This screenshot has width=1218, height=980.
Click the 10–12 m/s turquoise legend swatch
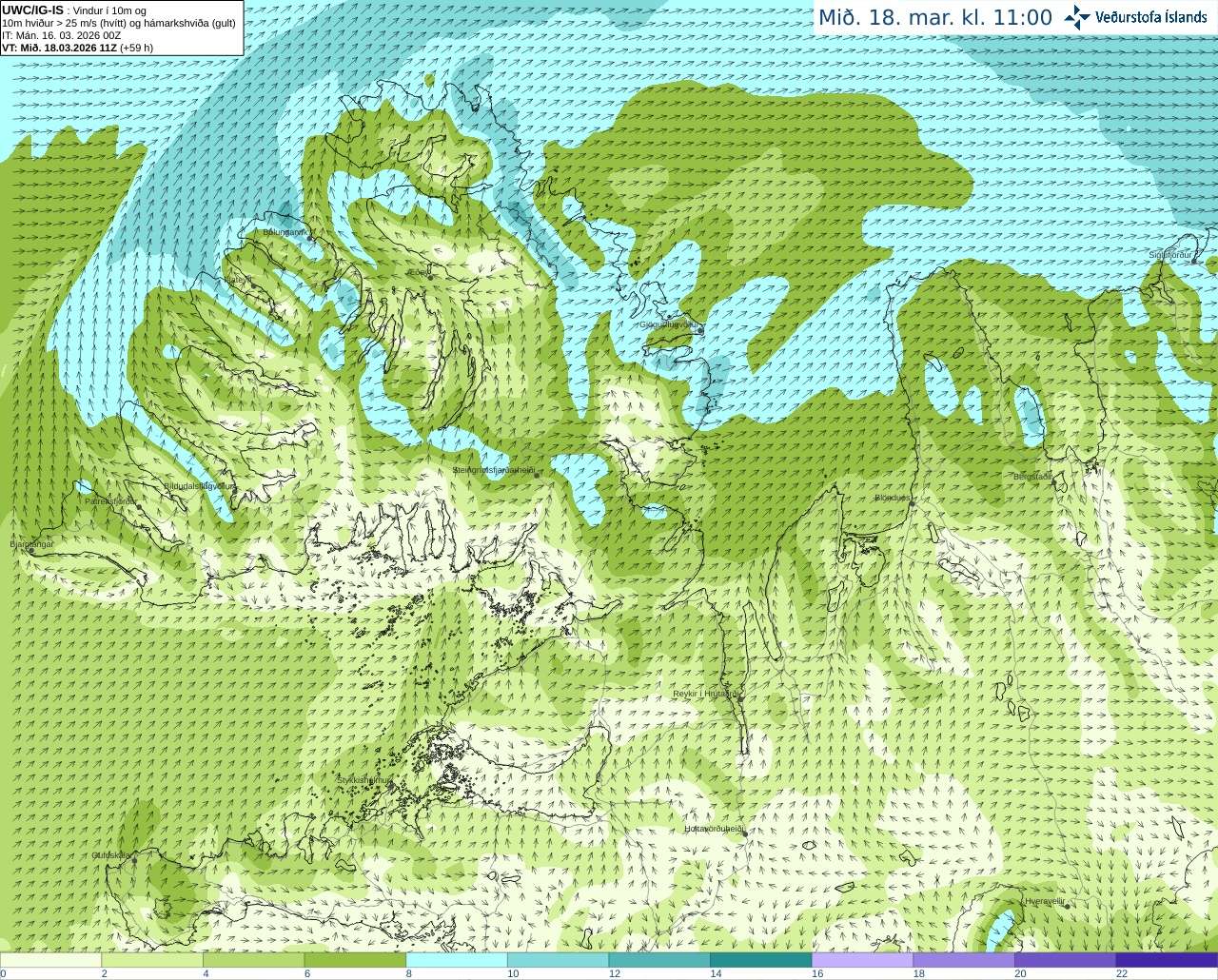point(558,960)
